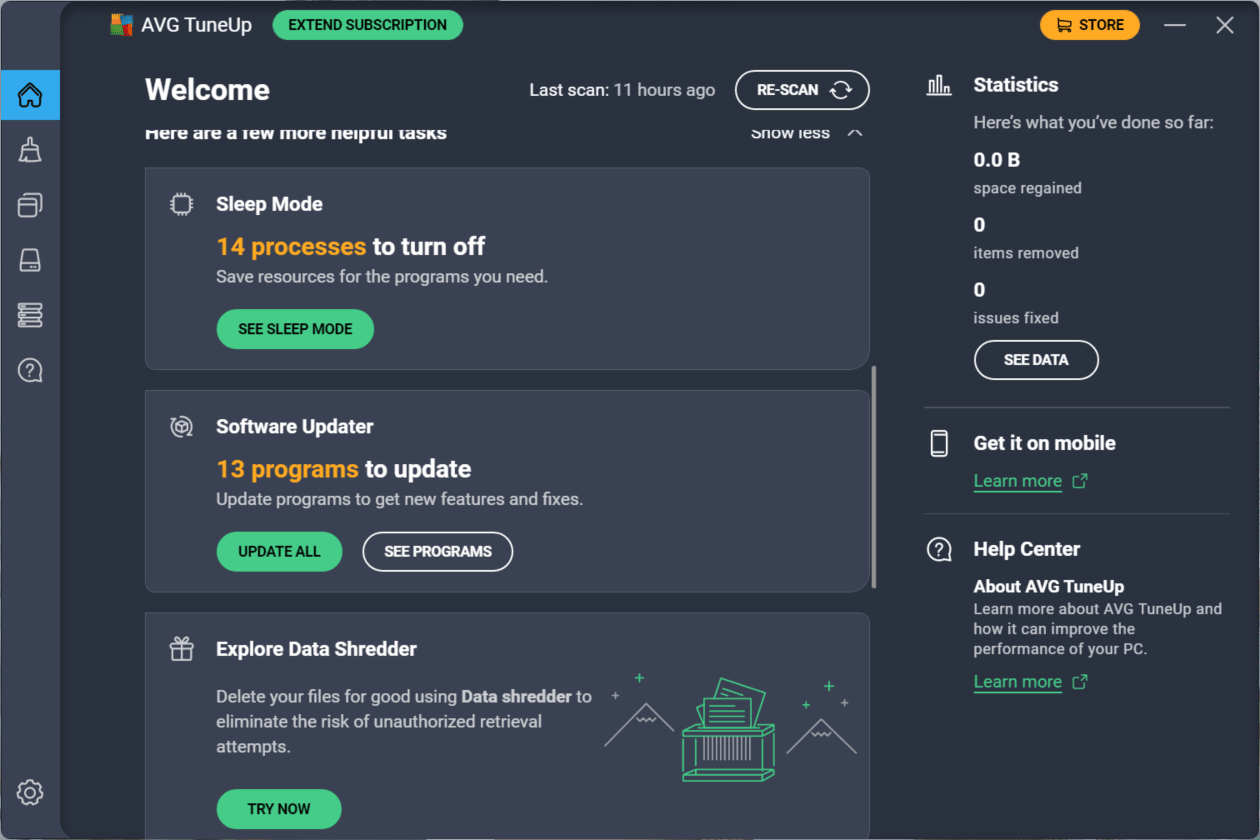Viewport: 1260px width, 840px height.
Task: Click EXTEND SUBSCRIPTION button
Action: coord(367,25)
